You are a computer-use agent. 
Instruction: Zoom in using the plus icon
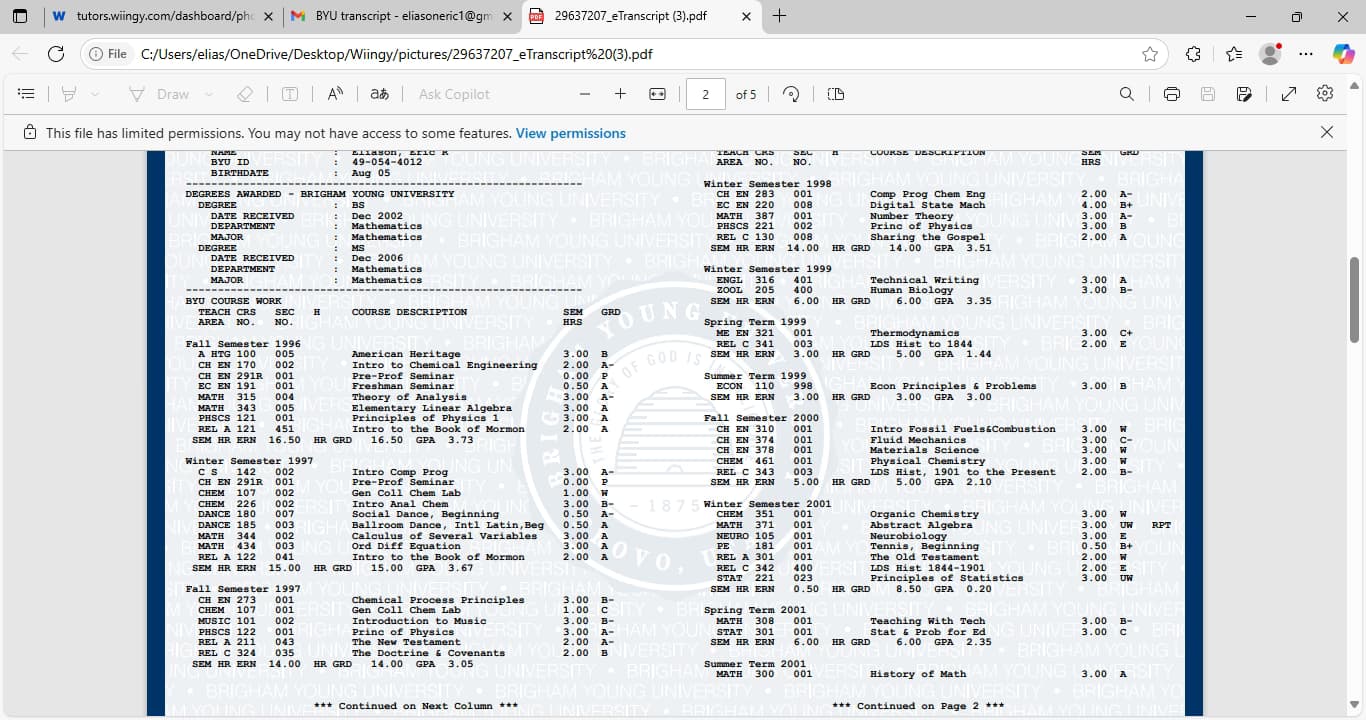620,94
